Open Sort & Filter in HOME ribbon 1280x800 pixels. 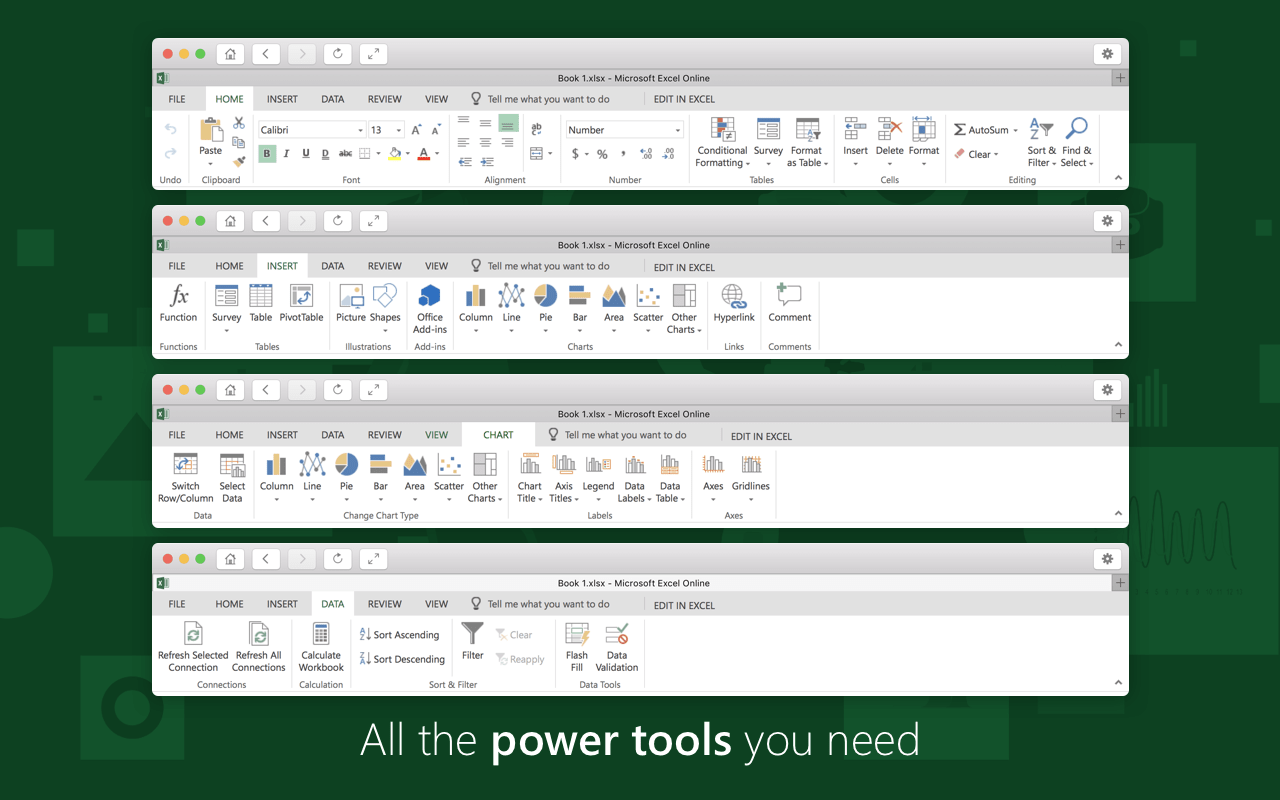point(1041,142)
